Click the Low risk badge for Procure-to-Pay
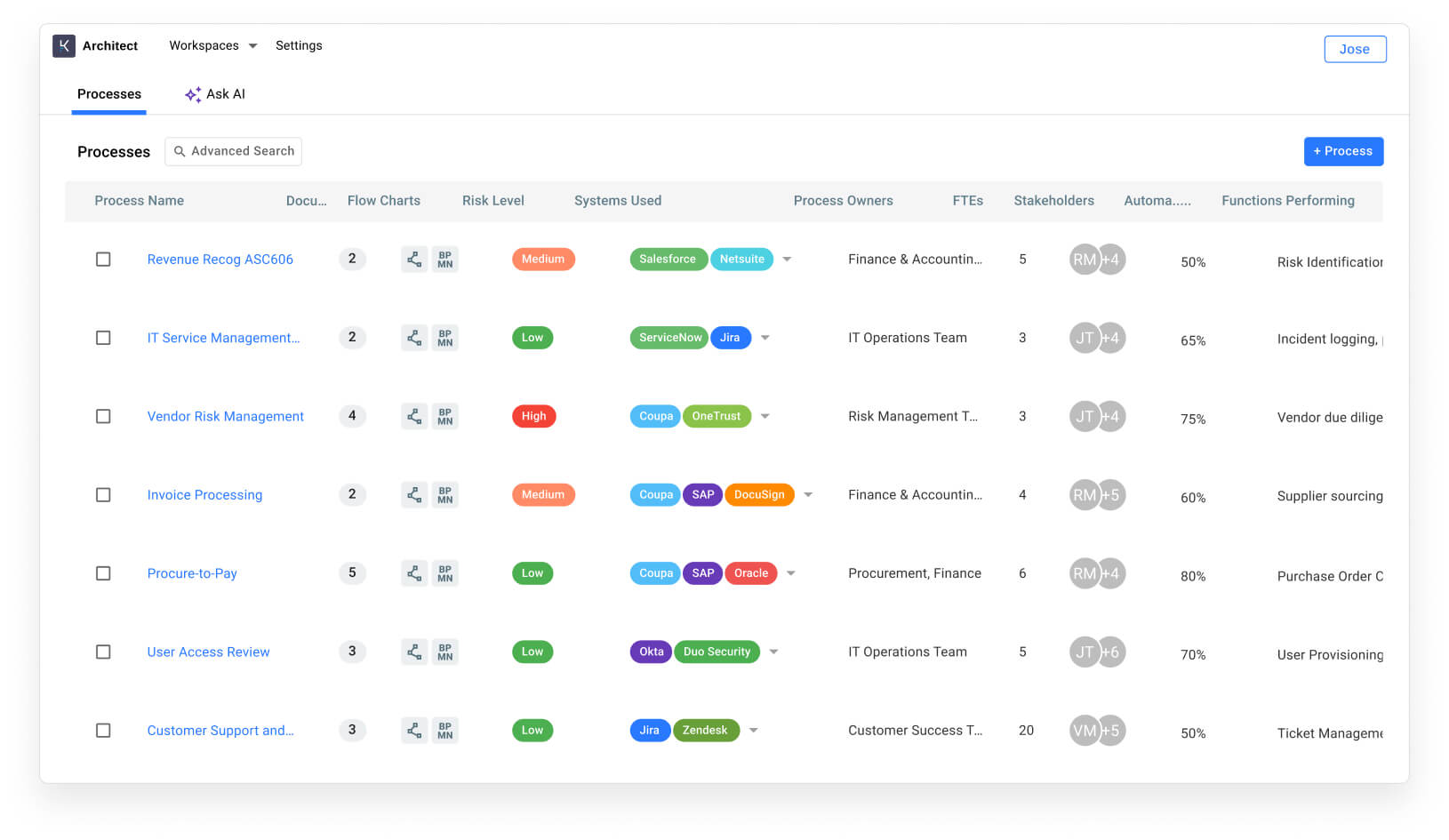This screenshot has width=1449, height=840. (x=532, y=573)
